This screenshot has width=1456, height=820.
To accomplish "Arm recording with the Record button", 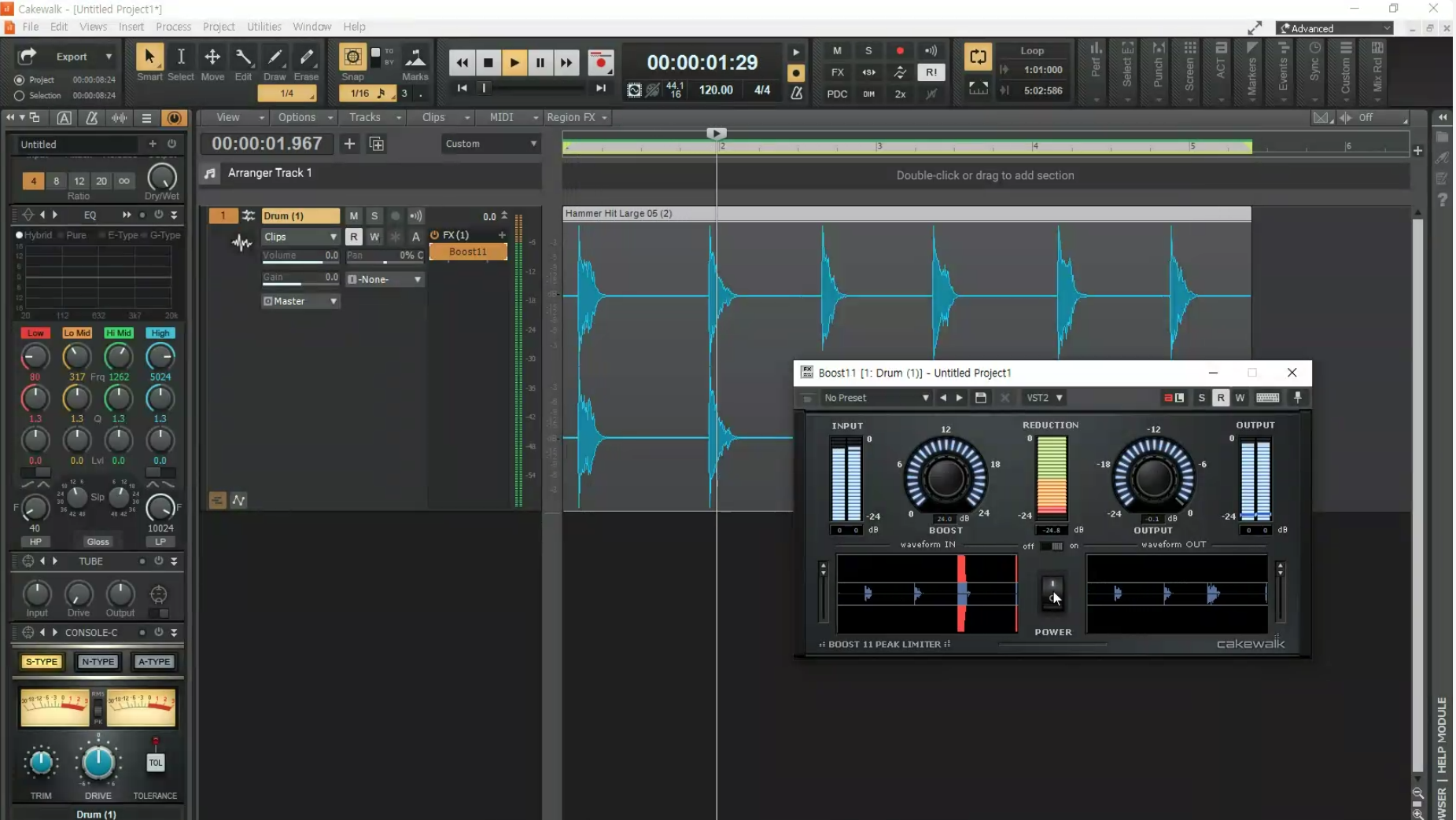I will 600,63.
